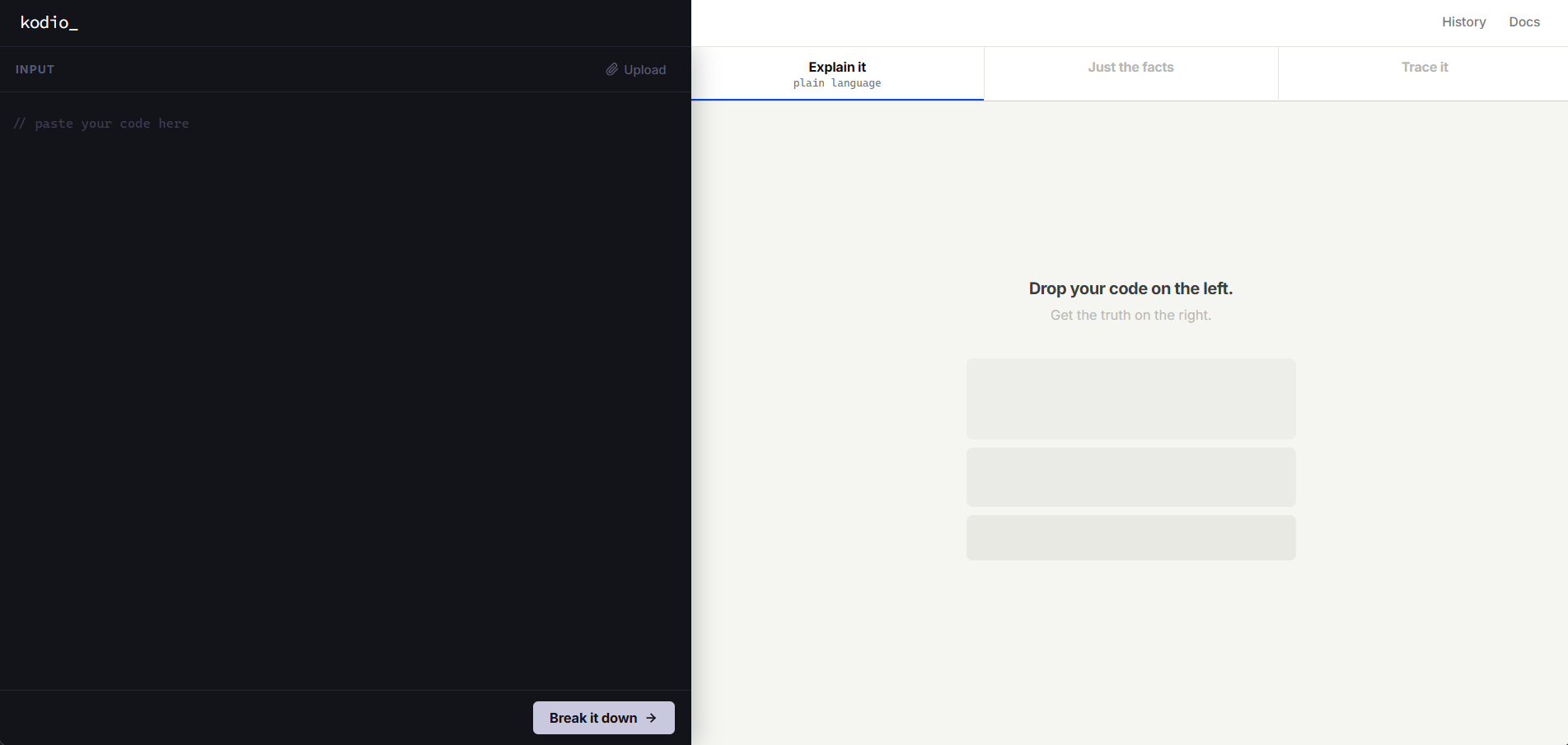Switch to the Just the facts tab
The height and width of the screenshot is (745, 1568).
1130,67
